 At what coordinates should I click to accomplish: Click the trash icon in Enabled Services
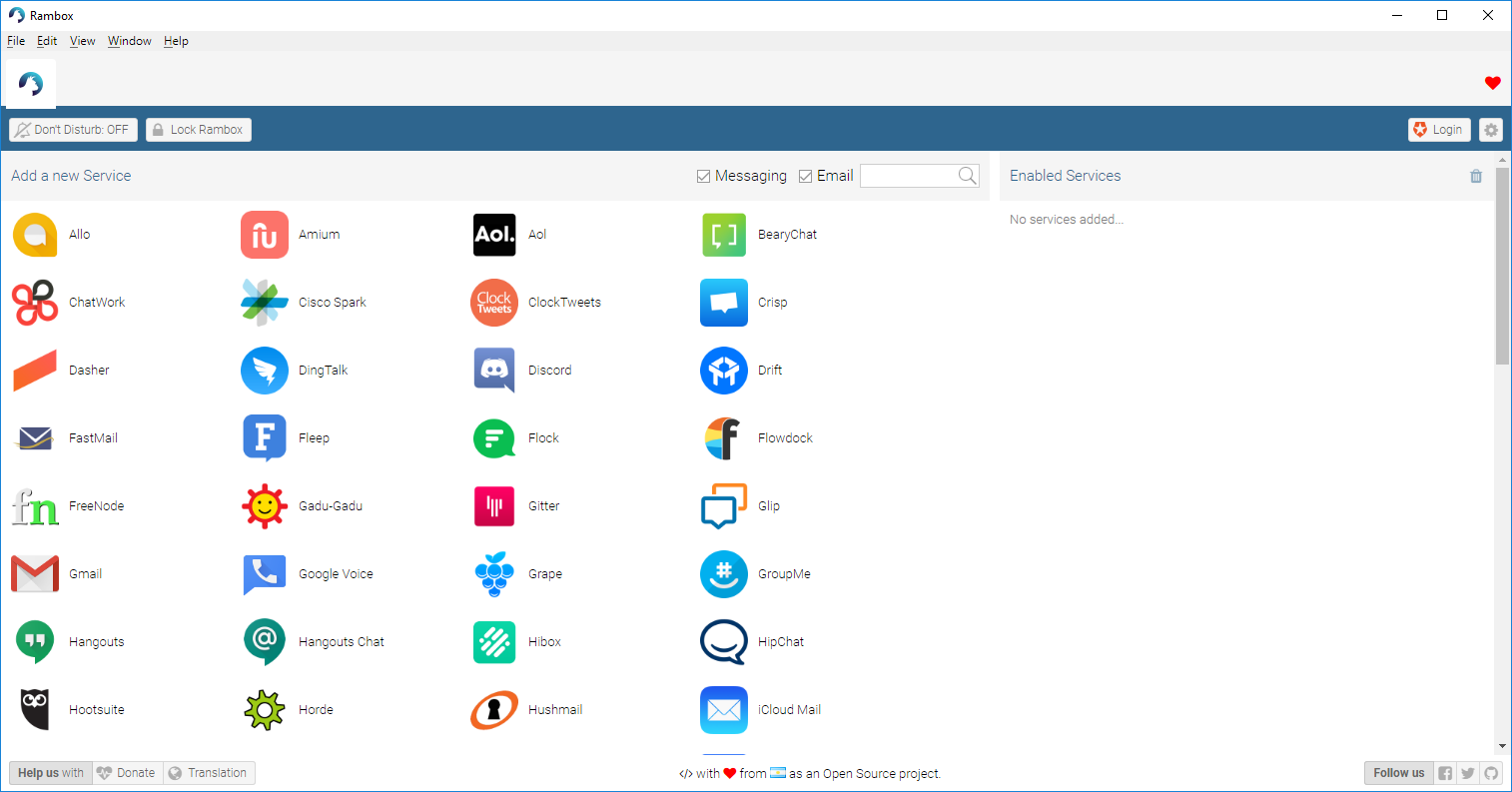pos(1476,176)
